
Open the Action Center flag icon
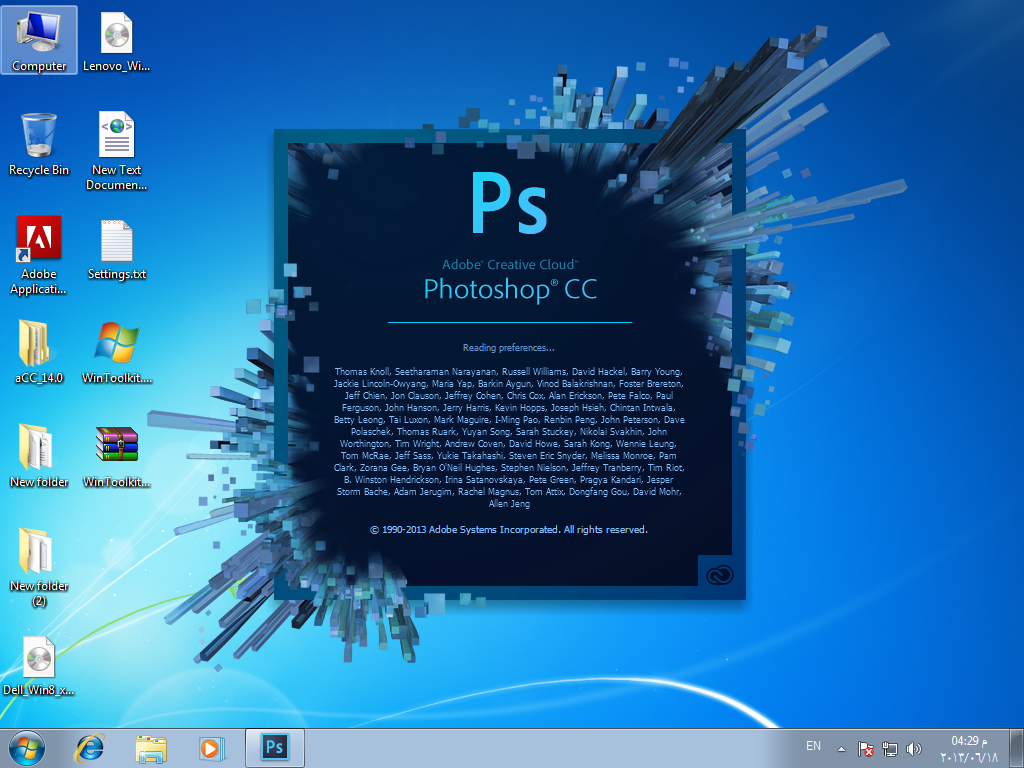(866, 749)
